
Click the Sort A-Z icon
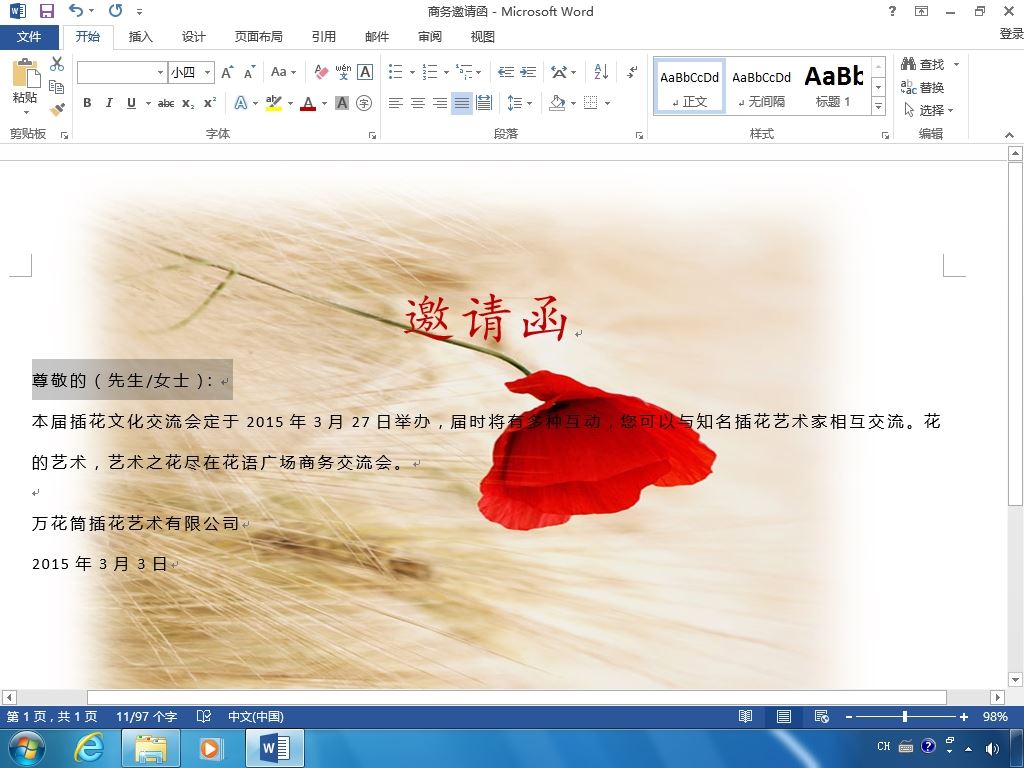click(x=601, y=72)
